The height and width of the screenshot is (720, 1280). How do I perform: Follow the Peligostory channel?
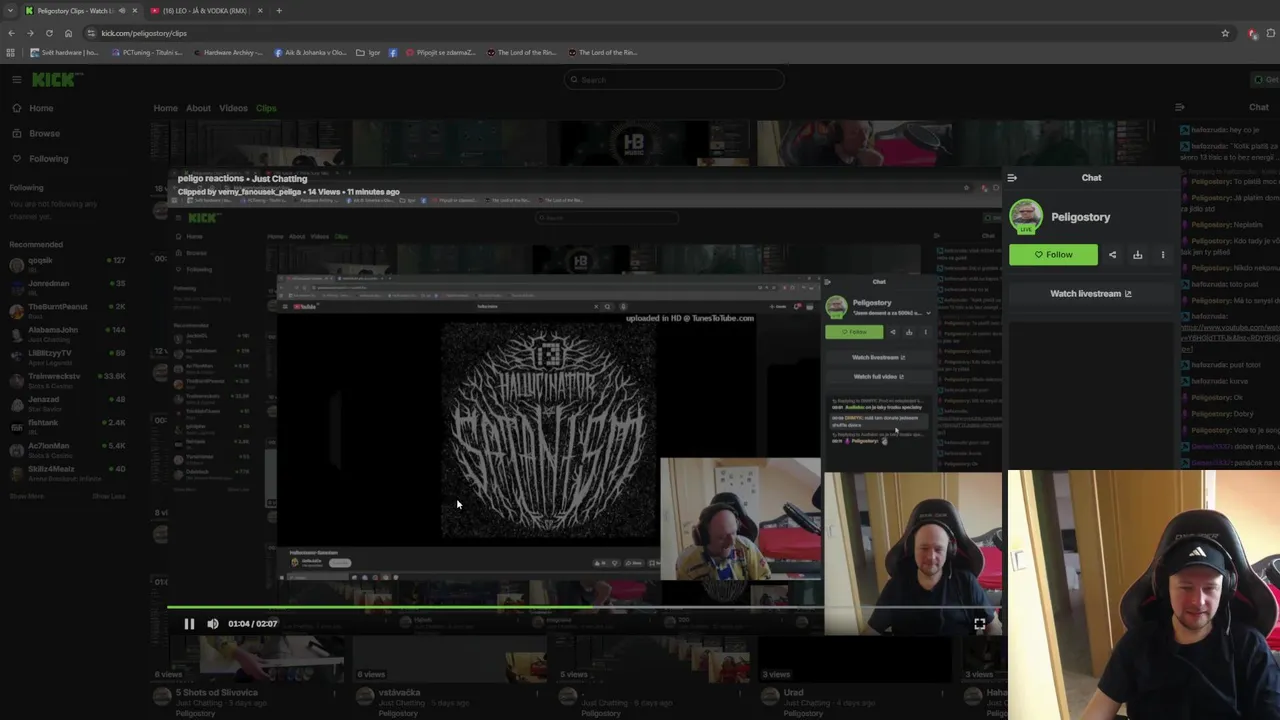coord(1053,255)
